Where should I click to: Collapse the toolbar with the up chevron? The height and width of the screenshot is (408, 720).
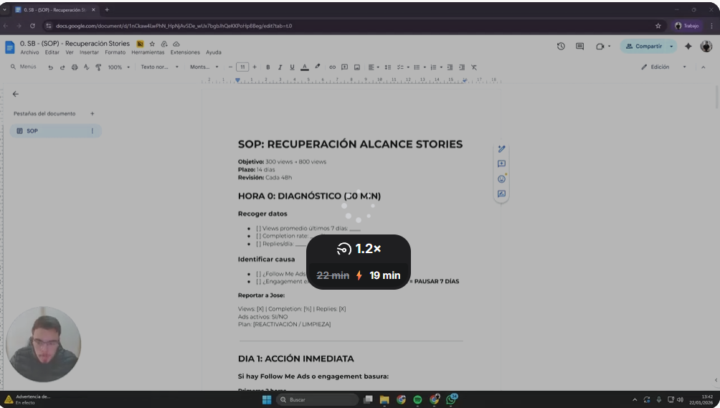pos(703,67)
